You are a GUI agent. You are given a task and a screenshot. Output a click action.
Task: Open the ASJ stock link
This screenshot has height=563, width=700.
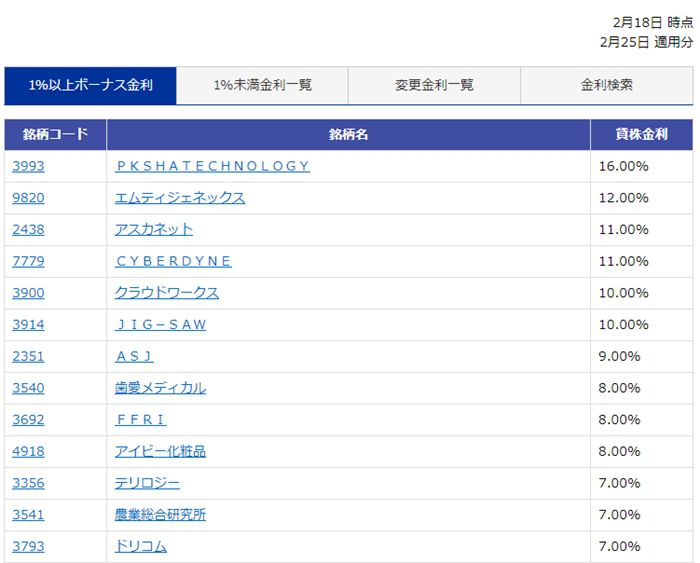pyautogui.click(x=134, y=357)
